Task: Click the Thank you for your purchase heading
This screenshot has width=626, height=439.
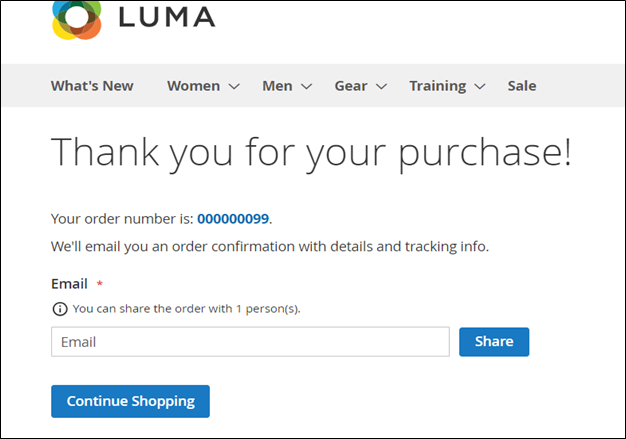Action: [x=311, y=152]
